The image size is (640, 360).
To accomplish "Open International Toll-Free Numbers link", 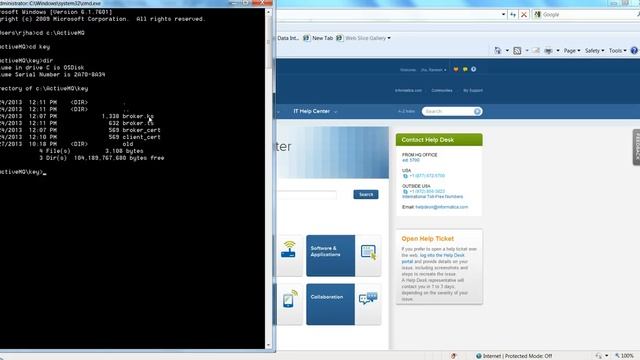I will tap(432, 197).
